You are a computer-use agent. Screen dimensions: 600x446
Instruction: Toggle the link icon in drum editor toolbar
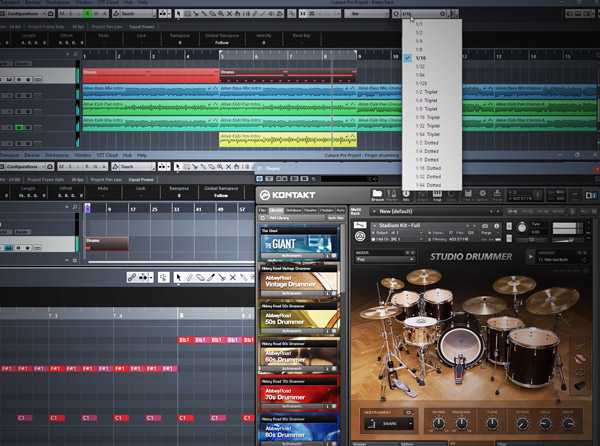tap(132, 277)
